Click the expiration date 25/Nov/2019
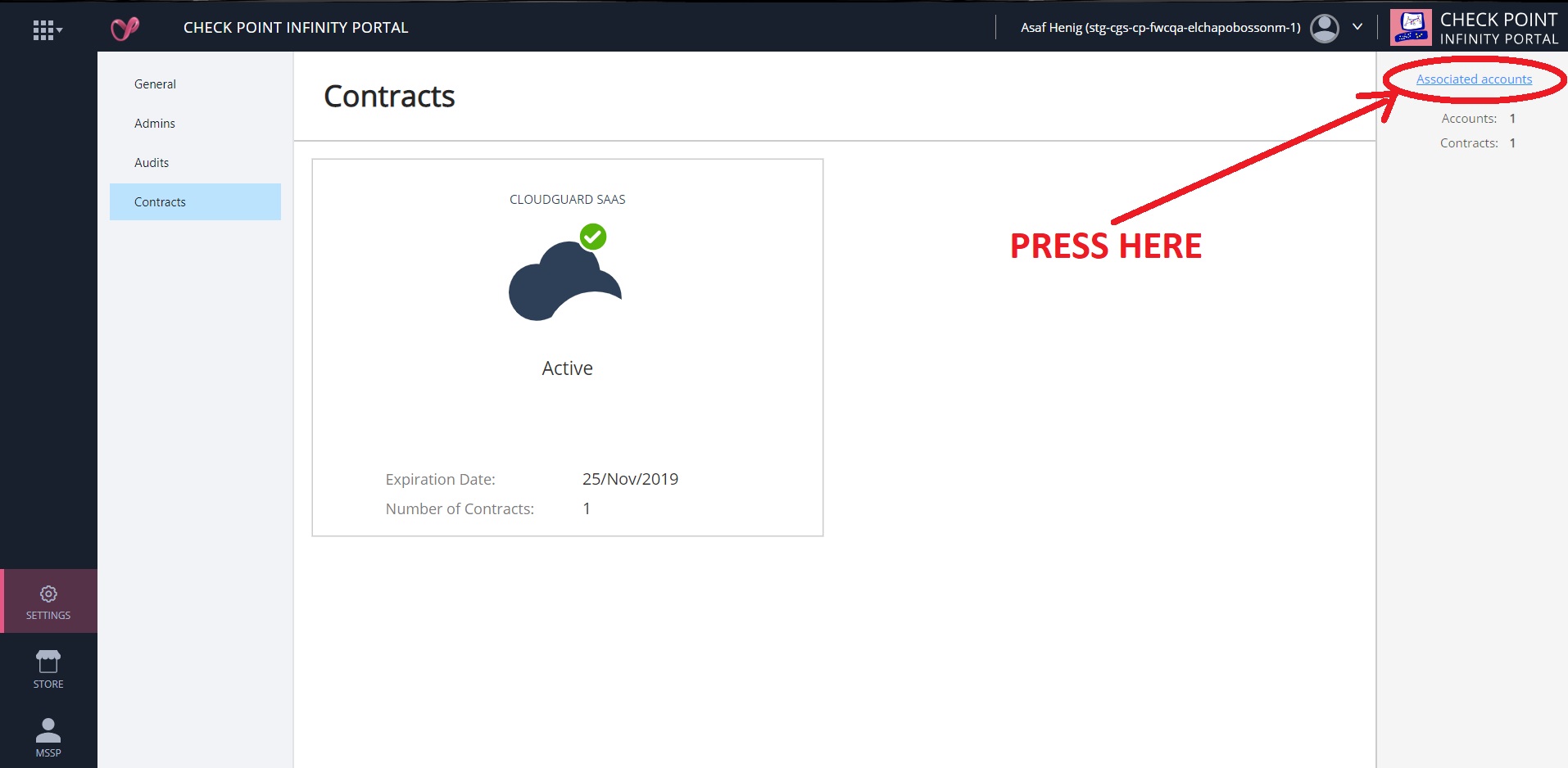Image resolution: width=1568 pixels, height=768 pixels. click(630, 479)
